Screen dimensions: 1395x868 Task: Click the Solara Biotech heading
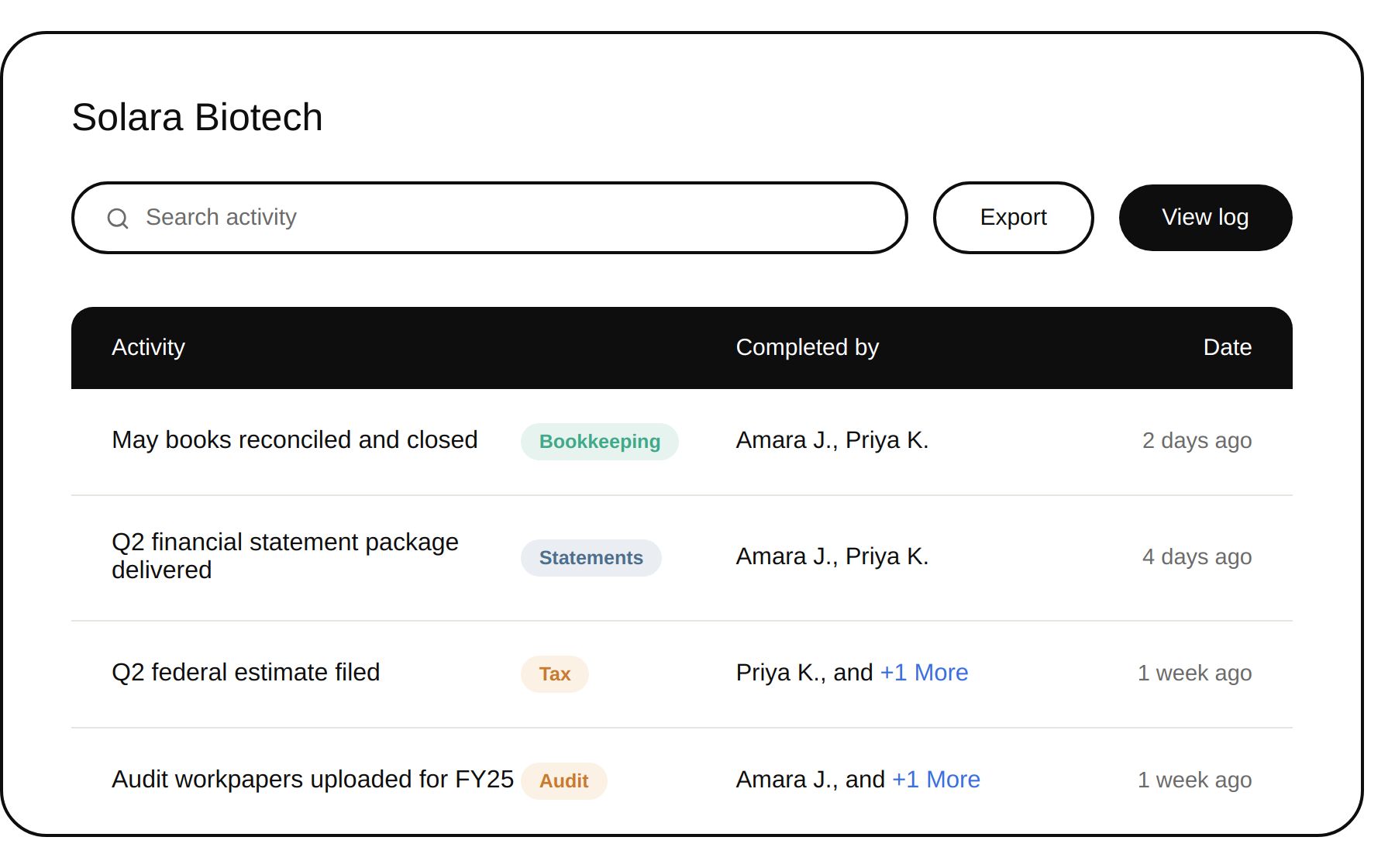click(x=197, y=118)
